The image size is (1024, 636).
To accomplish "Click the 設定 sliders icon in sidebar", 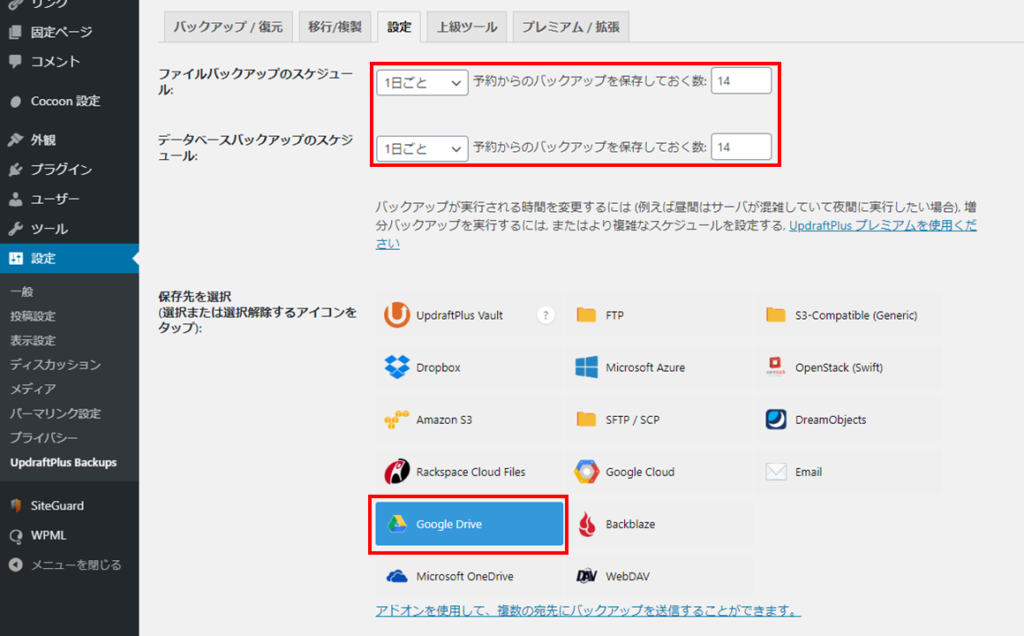I will coord(16,259).
